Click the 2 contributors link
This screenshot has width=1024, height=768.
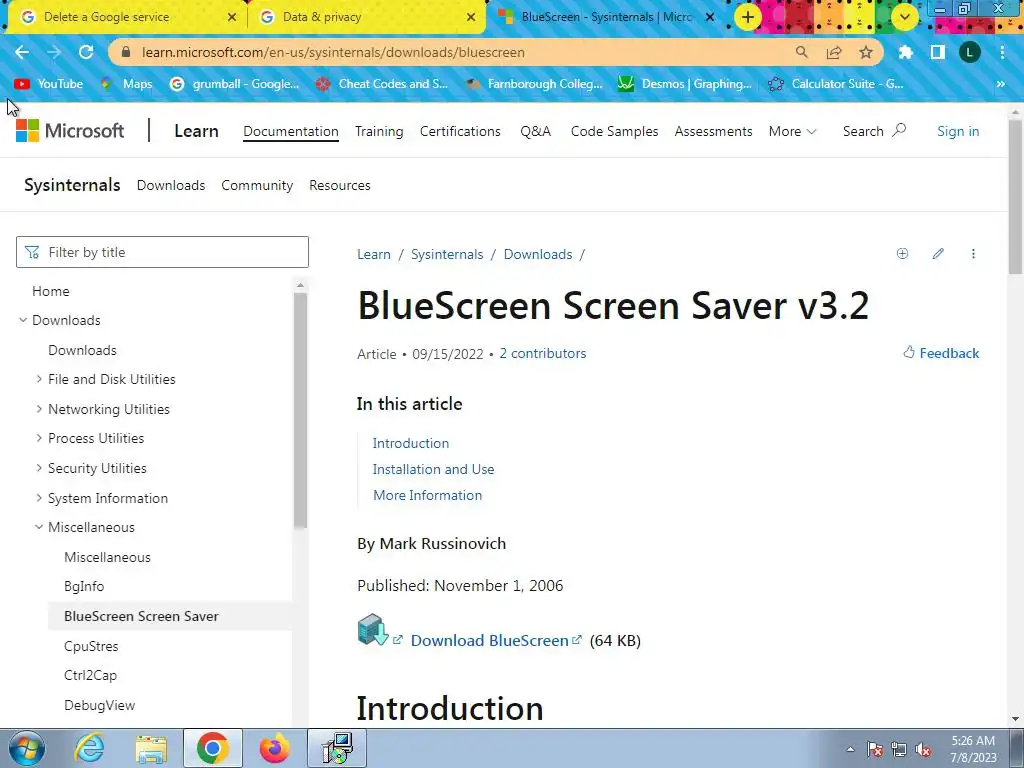click(x=543, y=353)
